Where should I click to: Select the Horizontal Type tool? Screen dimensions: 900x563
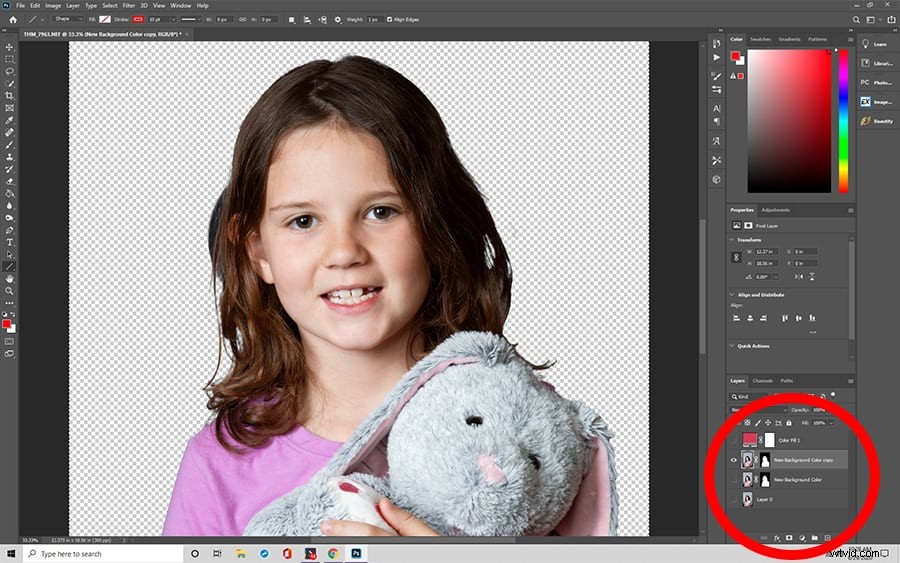(9, 242)
